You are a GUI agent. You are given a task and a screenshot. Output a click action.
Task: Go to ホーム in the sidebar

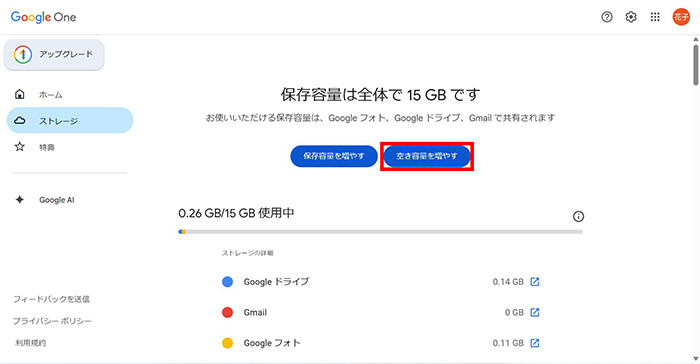(x=50, y=95)
